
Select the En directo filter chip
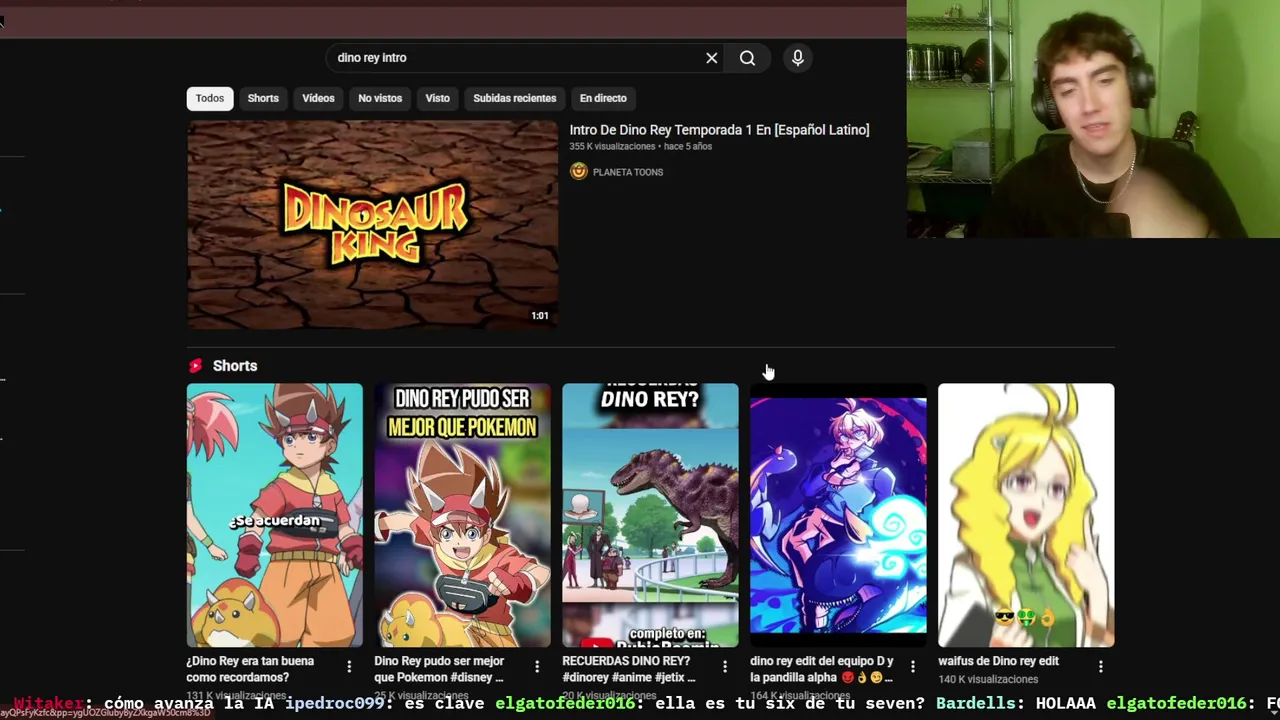(603, 98)
